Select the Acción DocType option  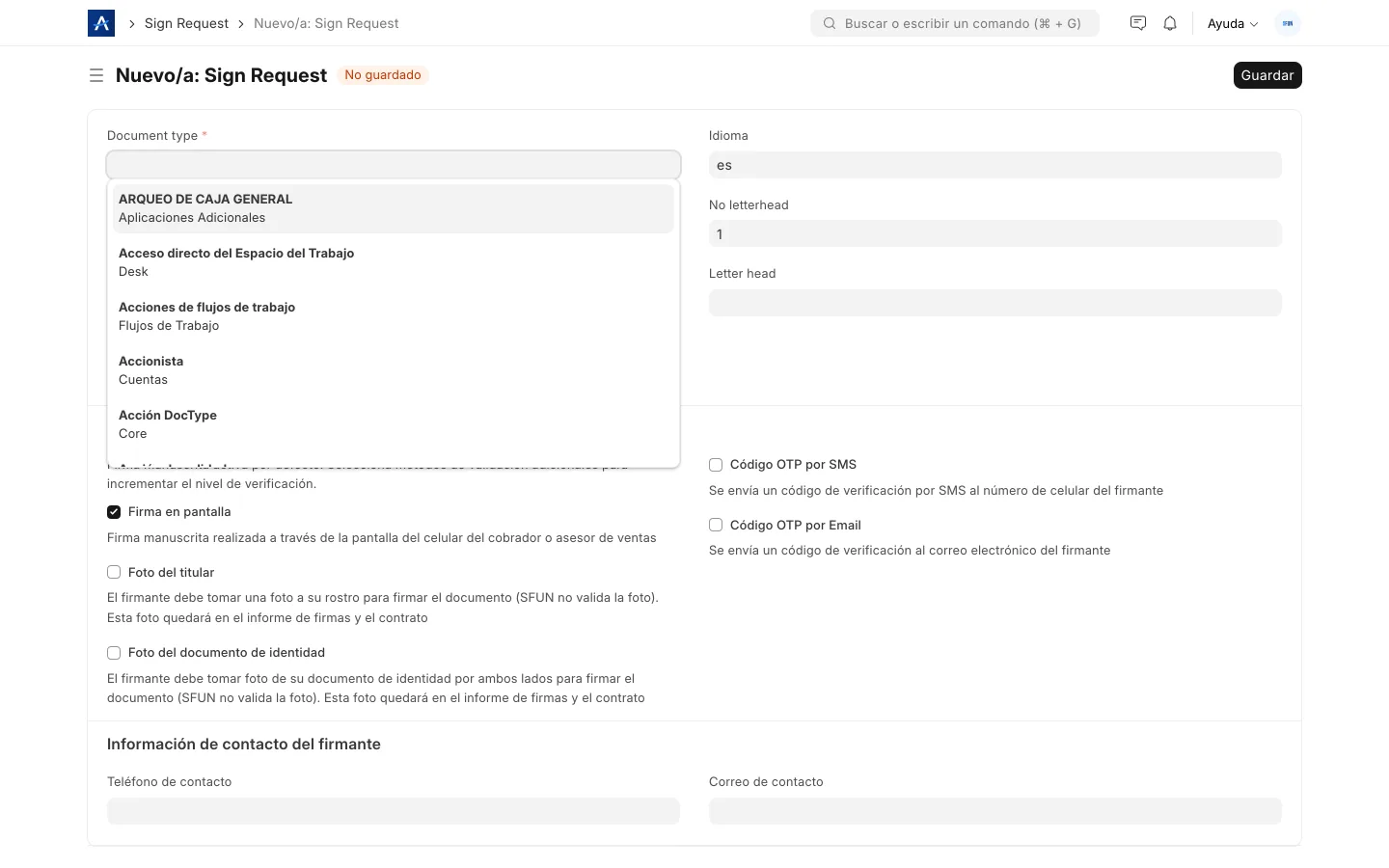click(x=394, y=424)
